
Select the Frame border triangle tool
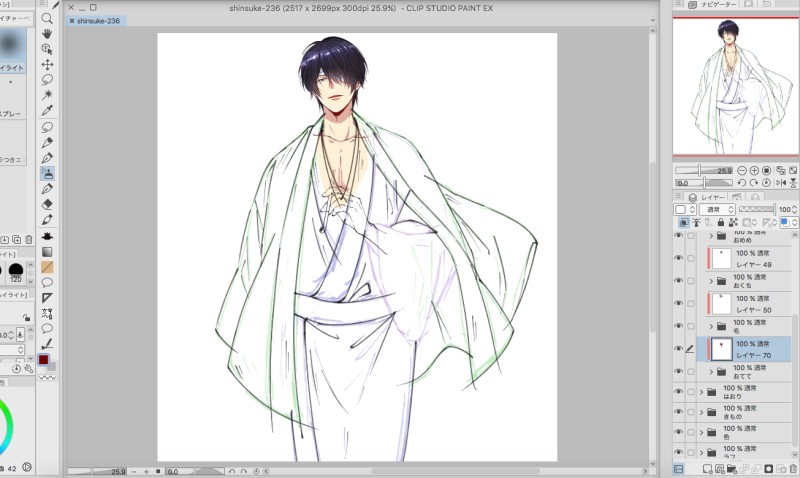47,297
